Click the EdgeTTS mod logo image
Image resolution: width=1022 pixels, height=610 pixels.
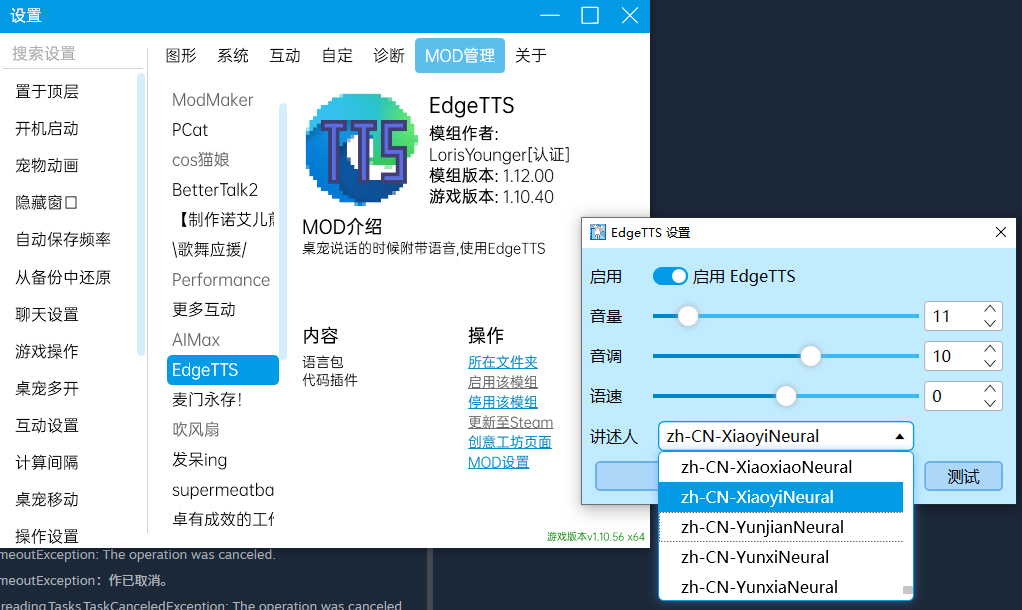[361, 149]
